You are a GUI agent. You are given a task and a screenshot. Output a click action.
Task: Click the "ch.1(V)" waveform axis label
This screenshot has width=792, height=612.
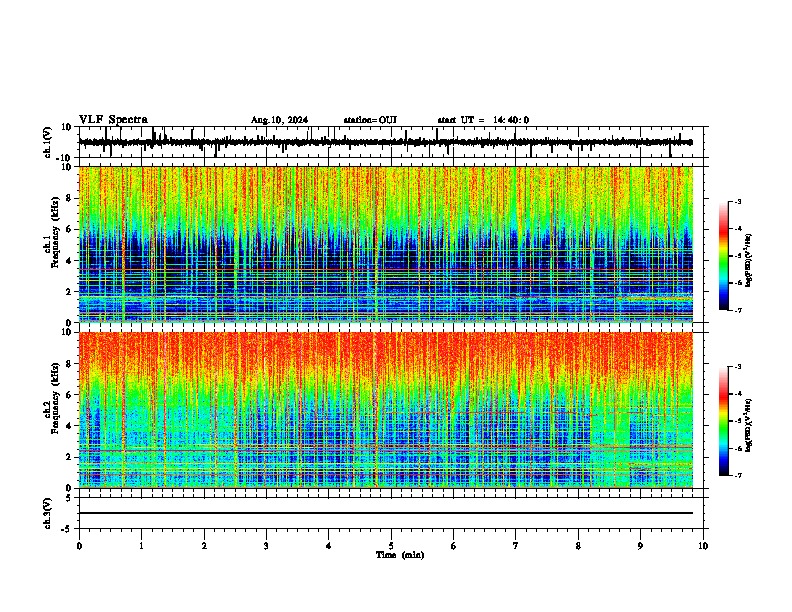pyautogui.click(x=48, y=142)
